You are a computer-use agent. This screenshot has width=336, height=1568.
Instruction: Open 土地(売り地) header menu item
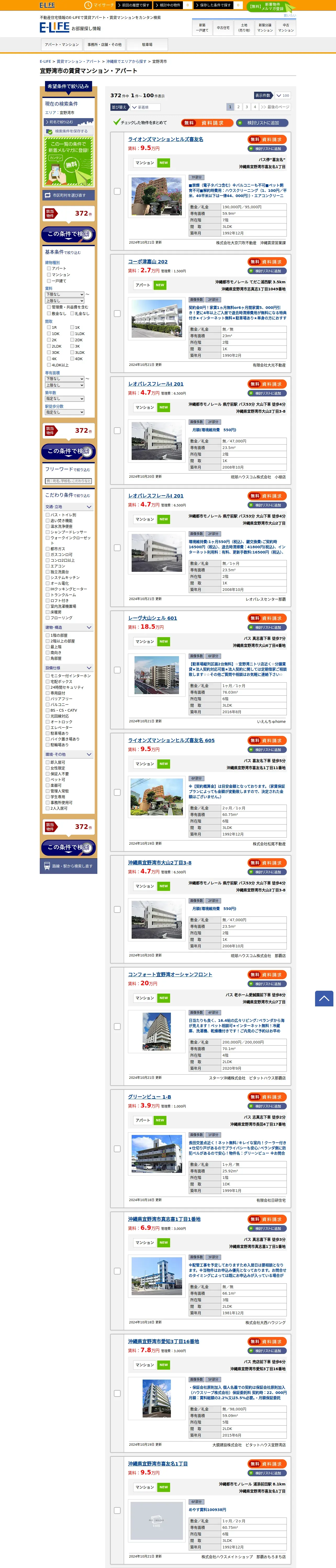[244, 28]
